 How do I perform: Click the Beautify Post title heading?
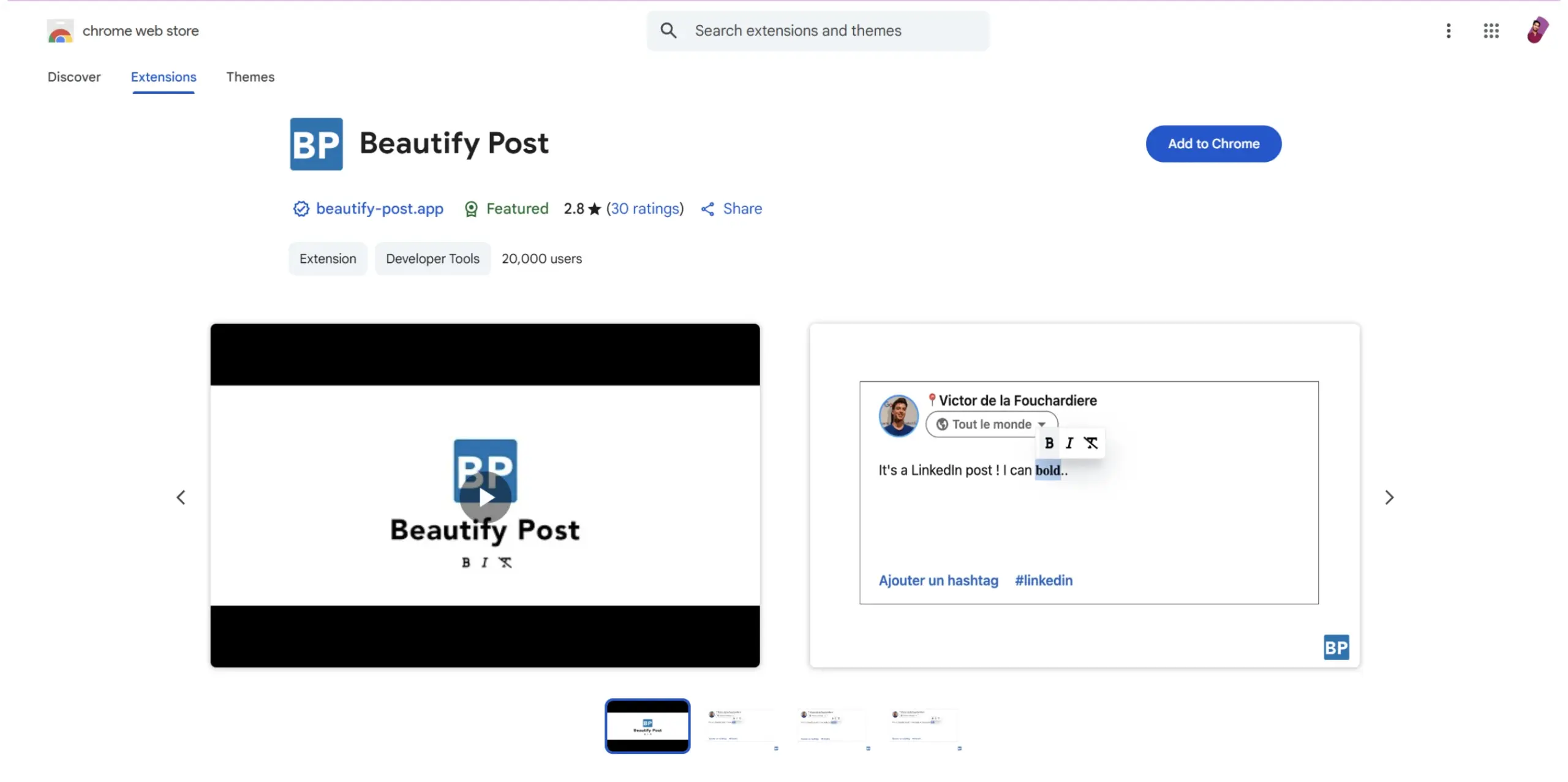point(454,143)
